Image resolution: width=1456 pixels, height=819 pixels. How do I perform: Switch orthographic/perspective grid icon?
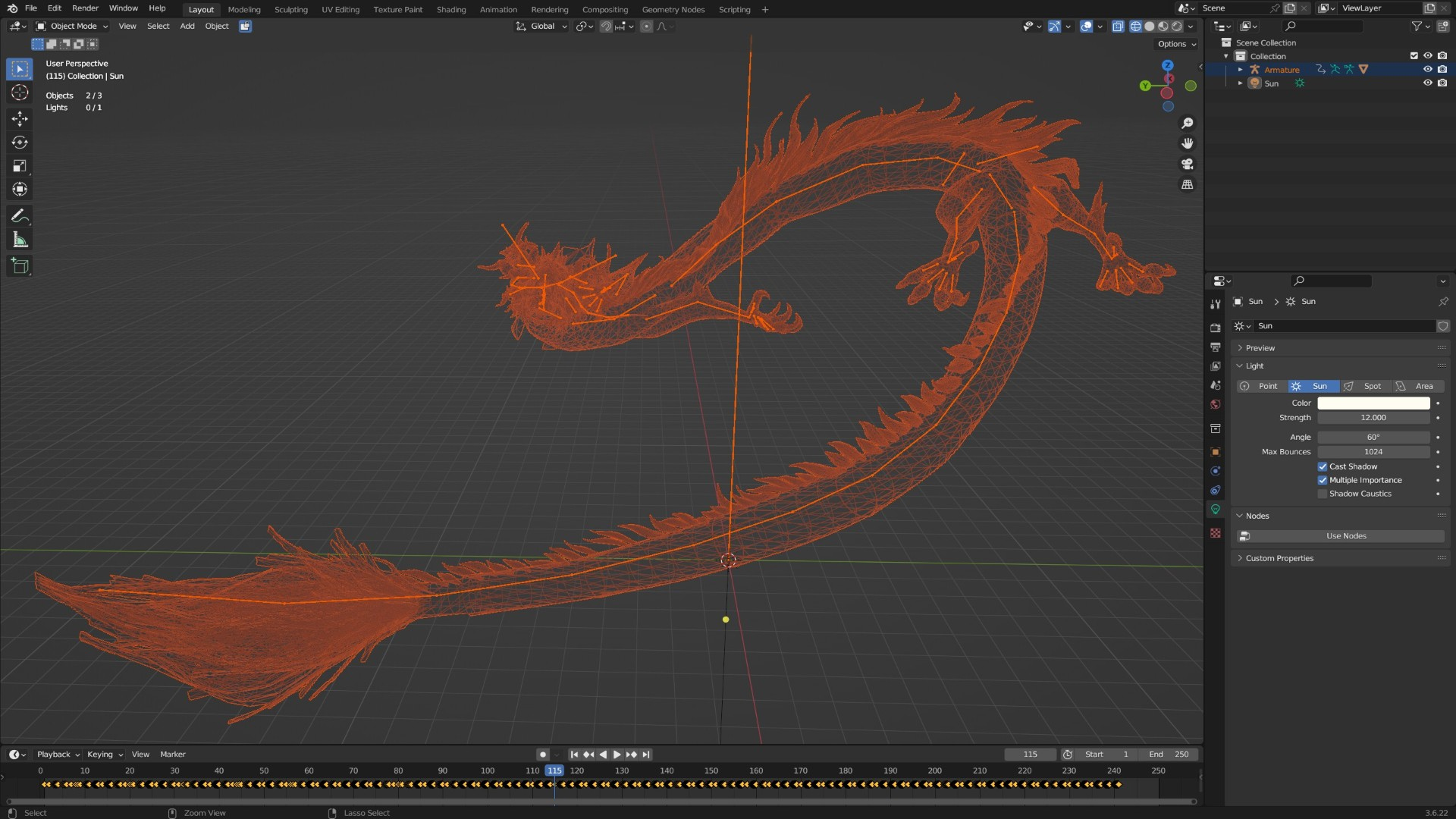pyautogui.click(x=1188, y=184)
